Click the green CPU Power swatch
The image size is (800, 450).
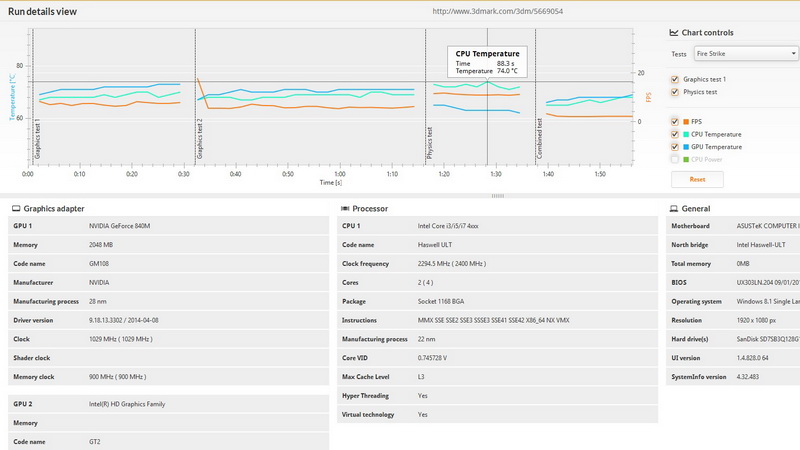click(686, 160)
